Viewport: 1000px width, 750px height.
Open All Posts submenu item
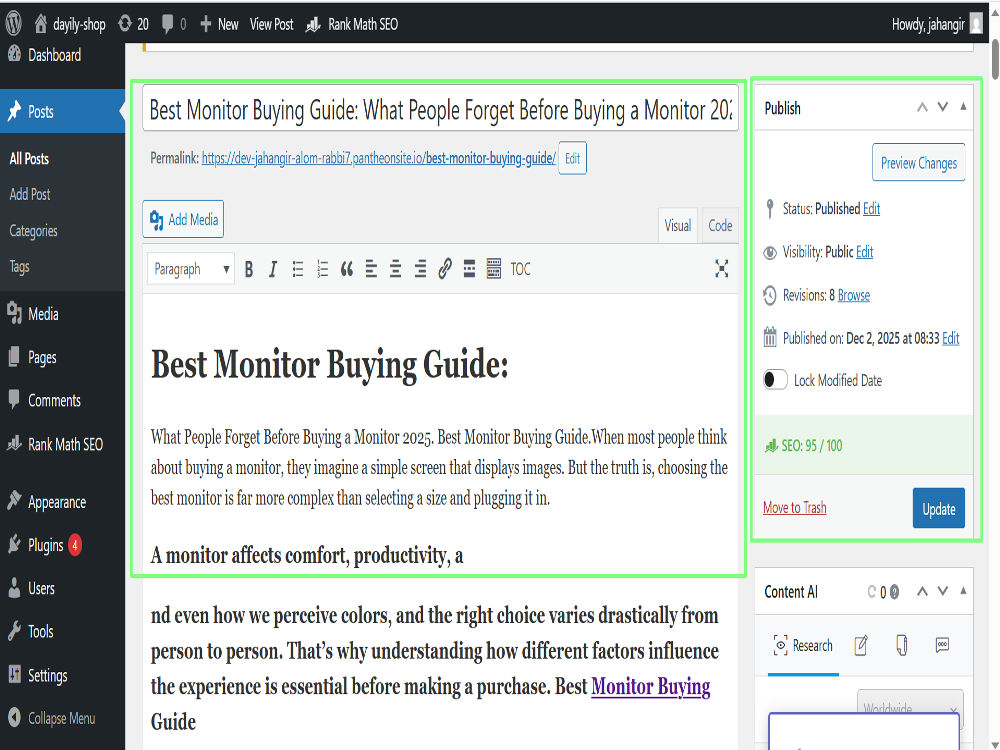[x=29, y=159]
